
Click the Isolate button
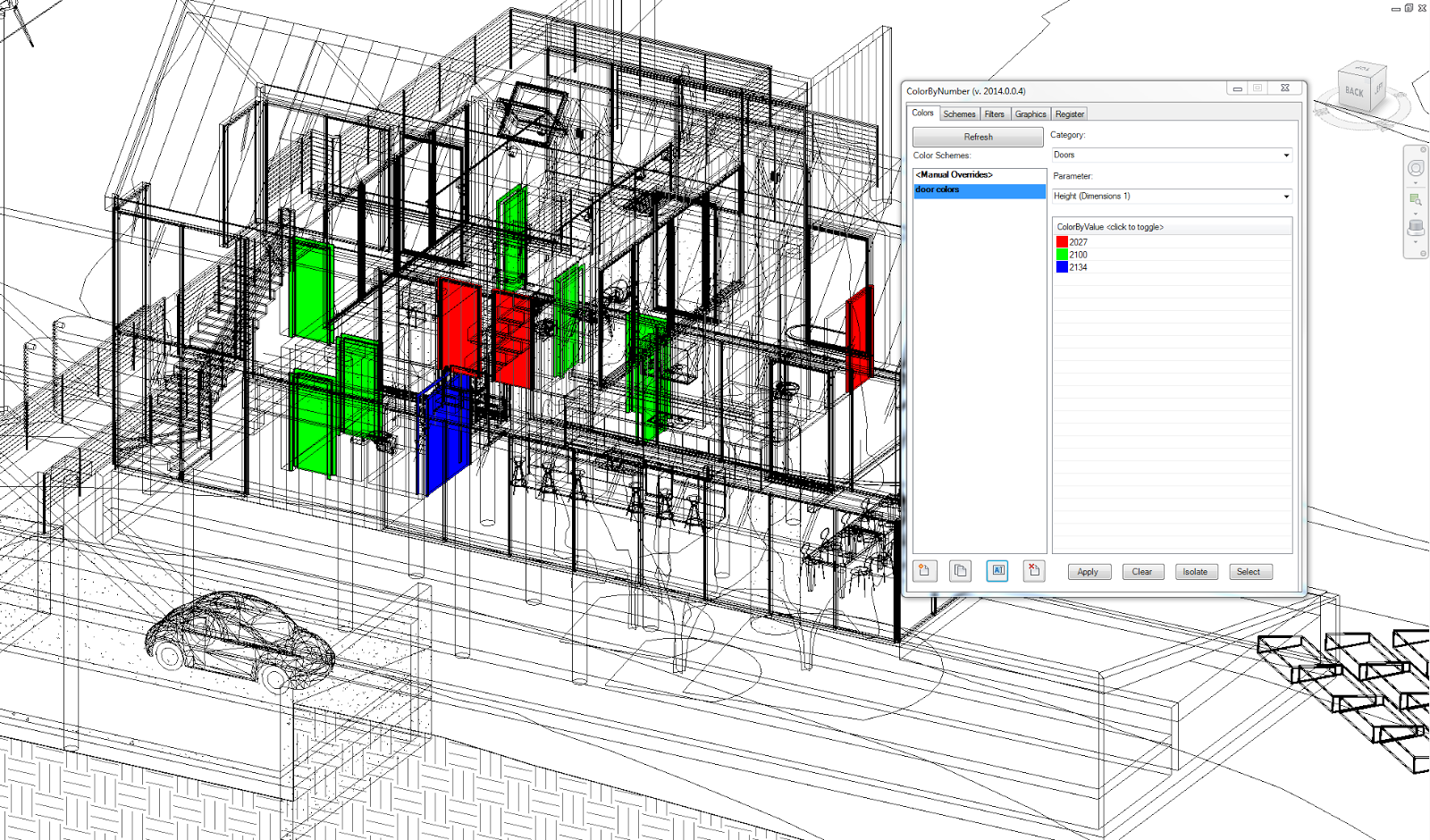coord(1196,571)
